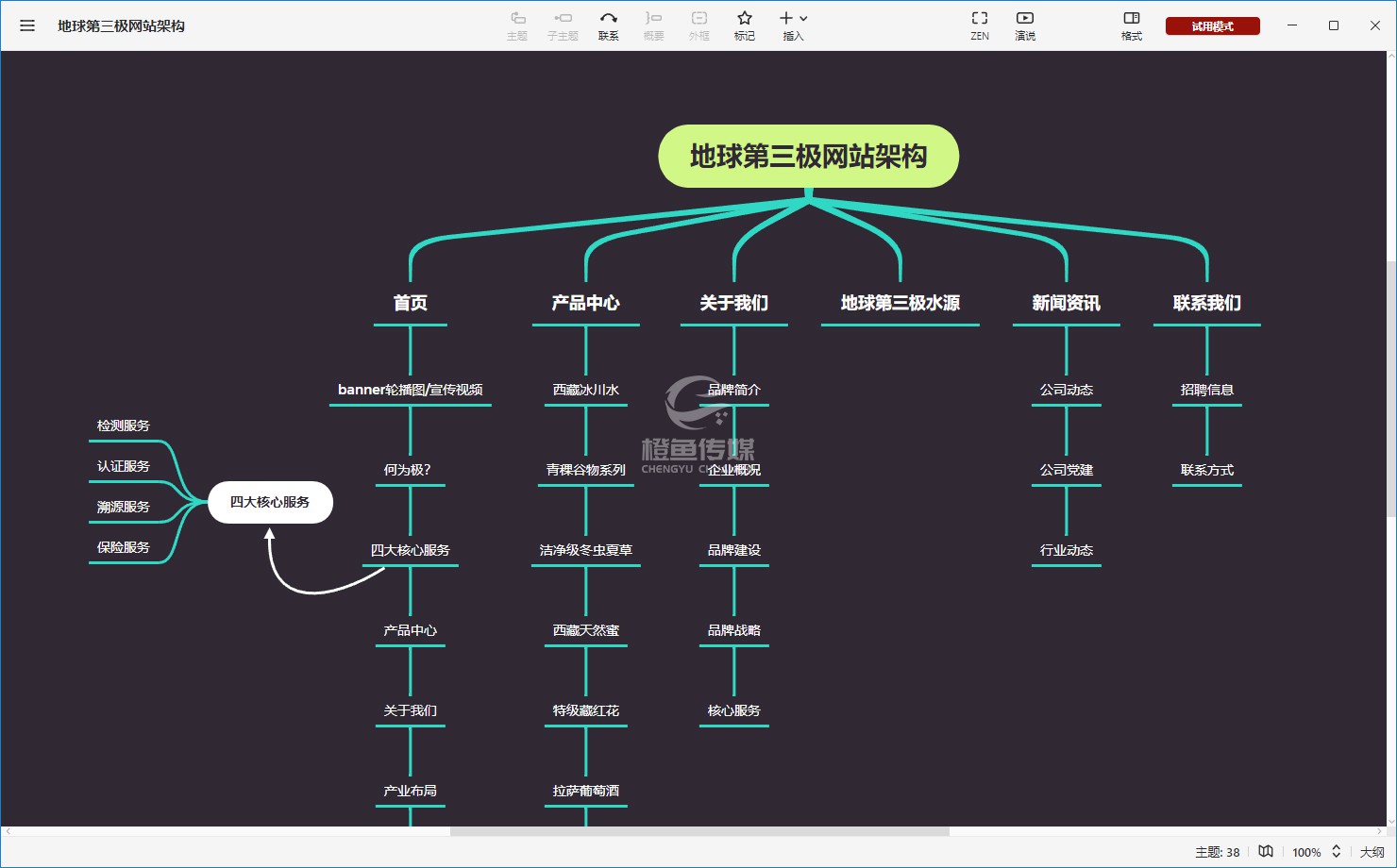The width and height of the screenshot is (1397, 868).
Task: Select the 何为极? subtopic
Action: [x=411, y=470]
